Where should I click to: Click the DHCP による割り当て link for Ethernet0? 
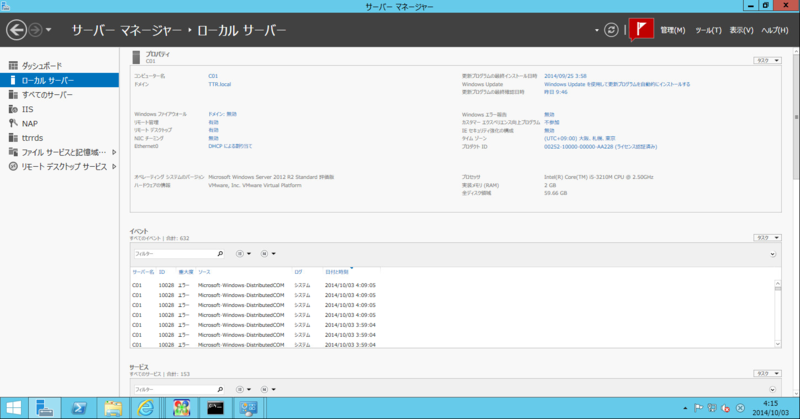230,146
